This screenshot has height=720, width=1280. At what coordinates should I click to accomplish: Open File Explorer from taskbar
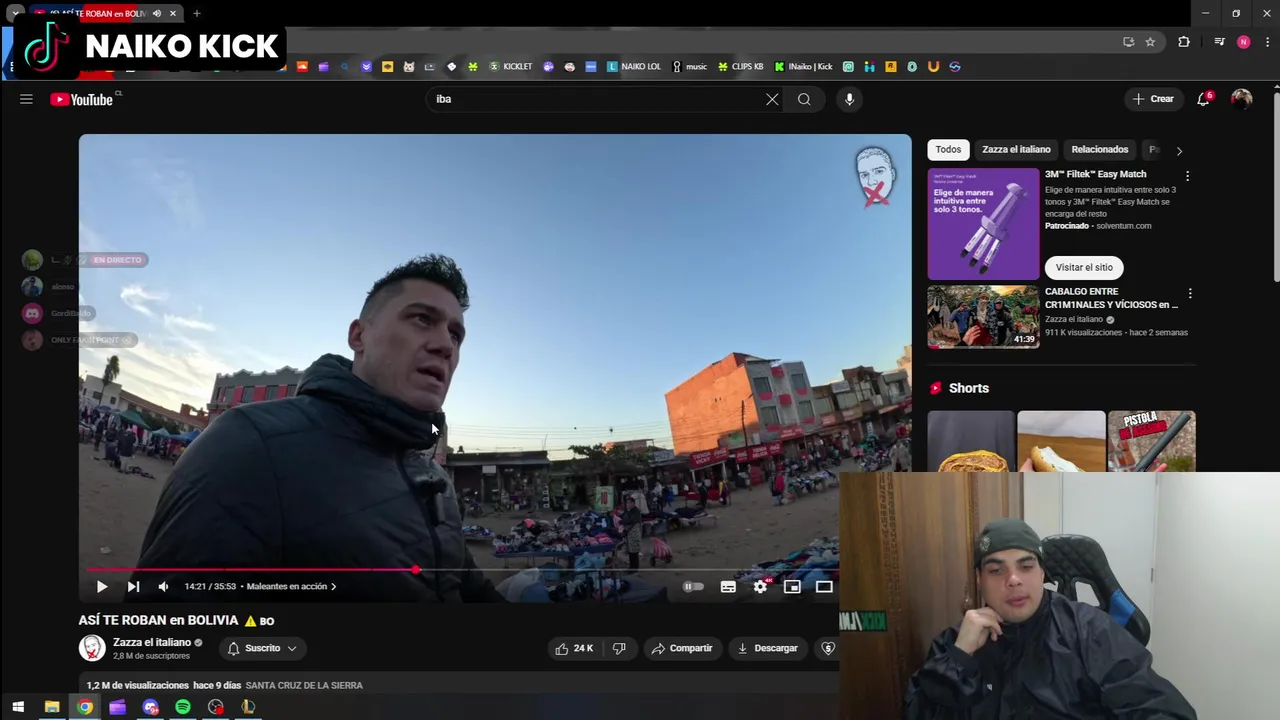[52, 707]
